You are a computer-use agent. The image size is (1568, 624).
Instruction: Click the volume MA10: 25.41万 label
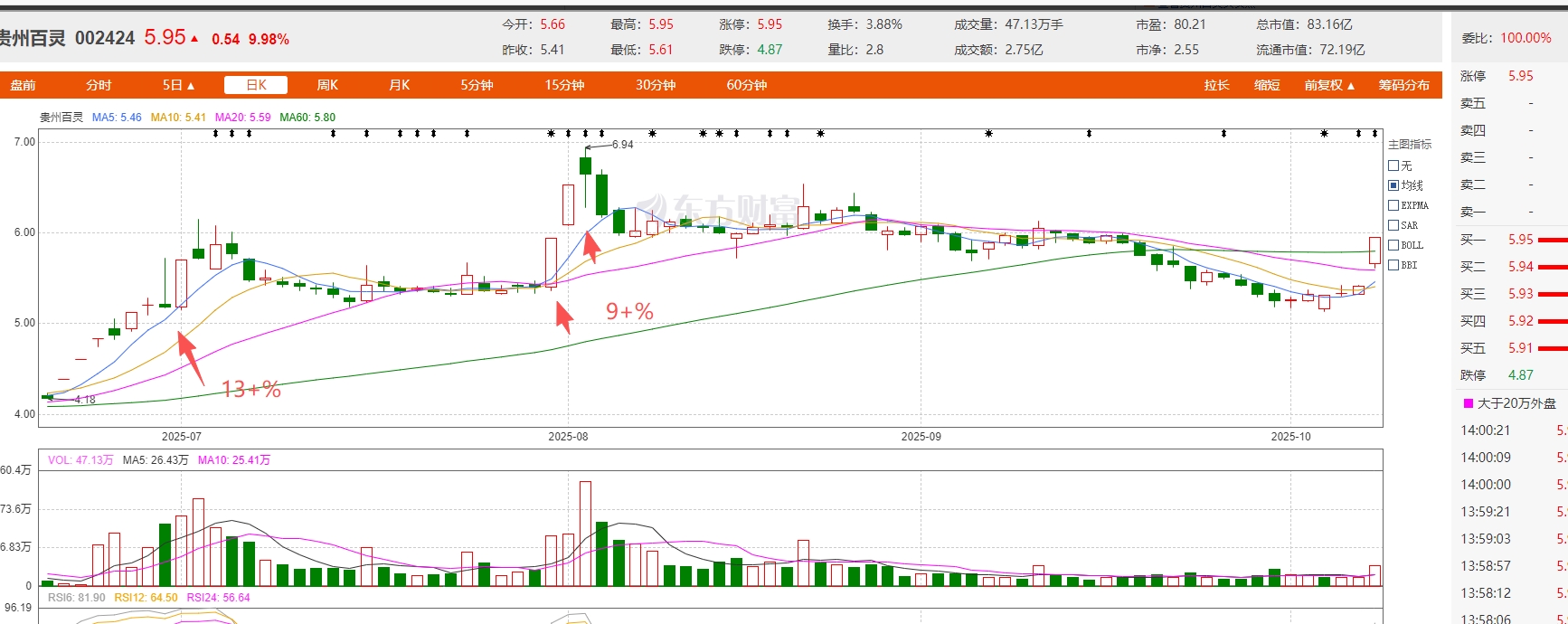pyautogui.click(x=234, y=460)
